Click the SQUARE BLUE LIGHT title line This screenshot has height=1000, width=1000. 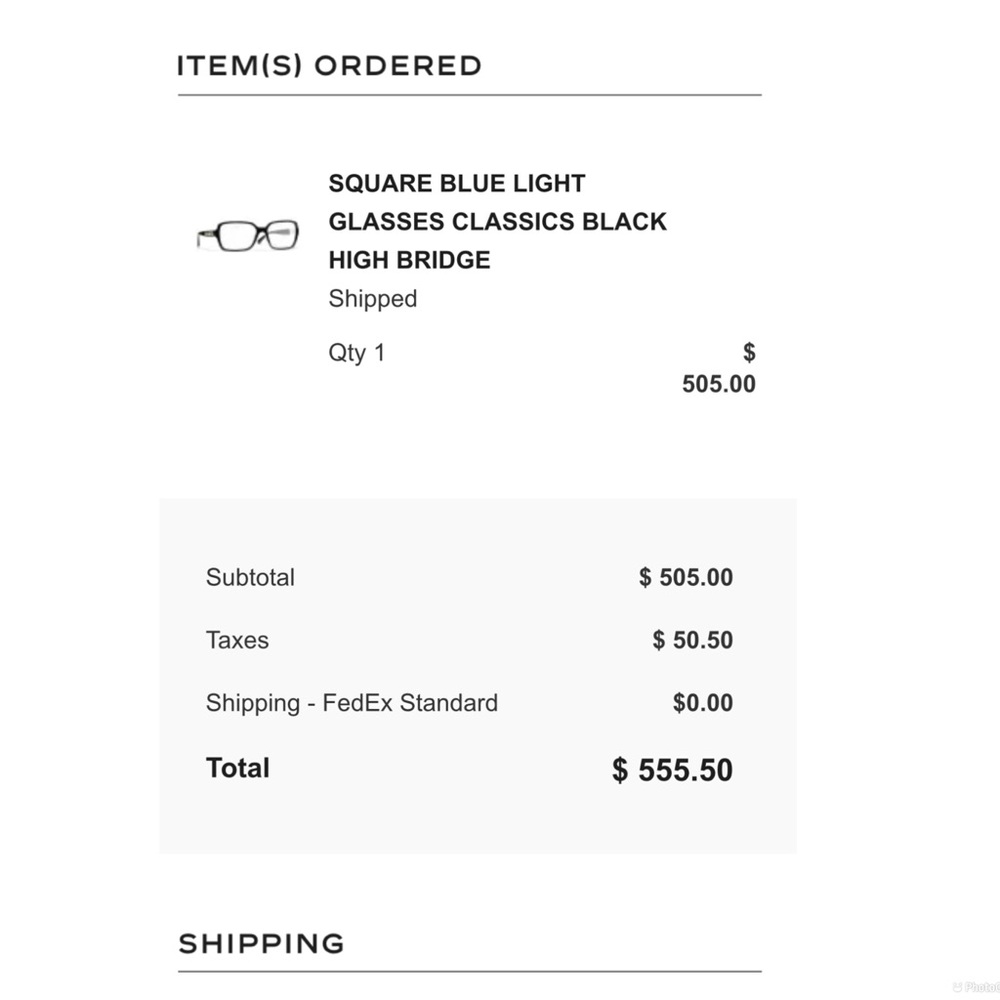457,183
